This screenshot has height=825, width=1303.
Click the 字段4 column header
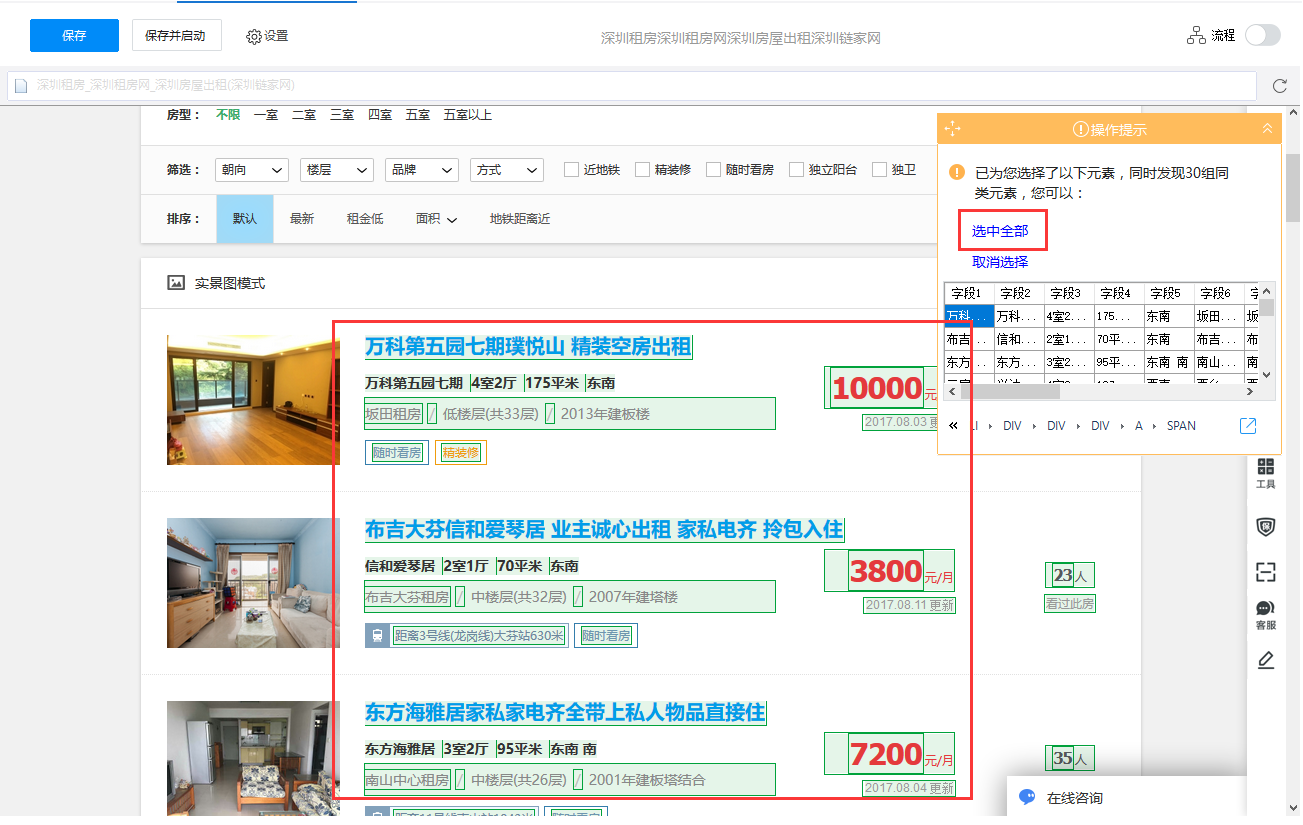click(x=1118, y=293)
